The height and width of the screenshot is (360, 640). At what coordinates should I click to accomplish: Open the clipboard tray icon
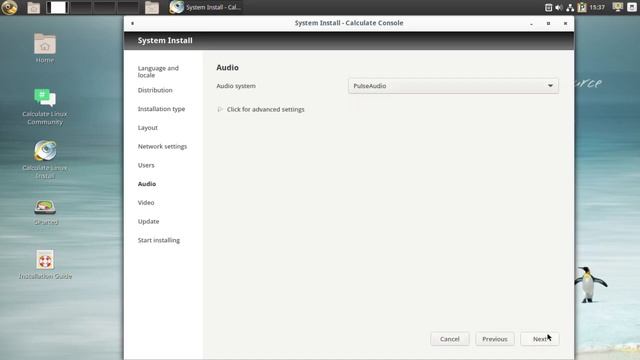coord(549,7)
